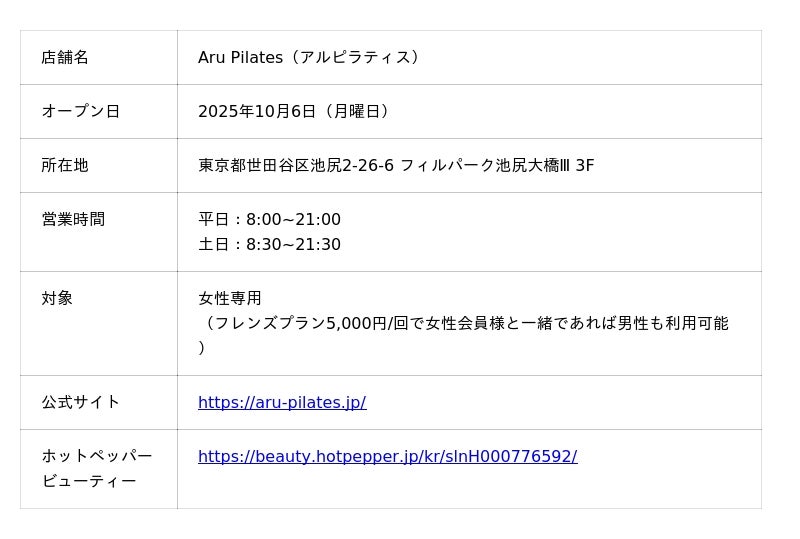Click the 所在地 label cell
This screenshot has height=539, width=800.
(65, 165)
